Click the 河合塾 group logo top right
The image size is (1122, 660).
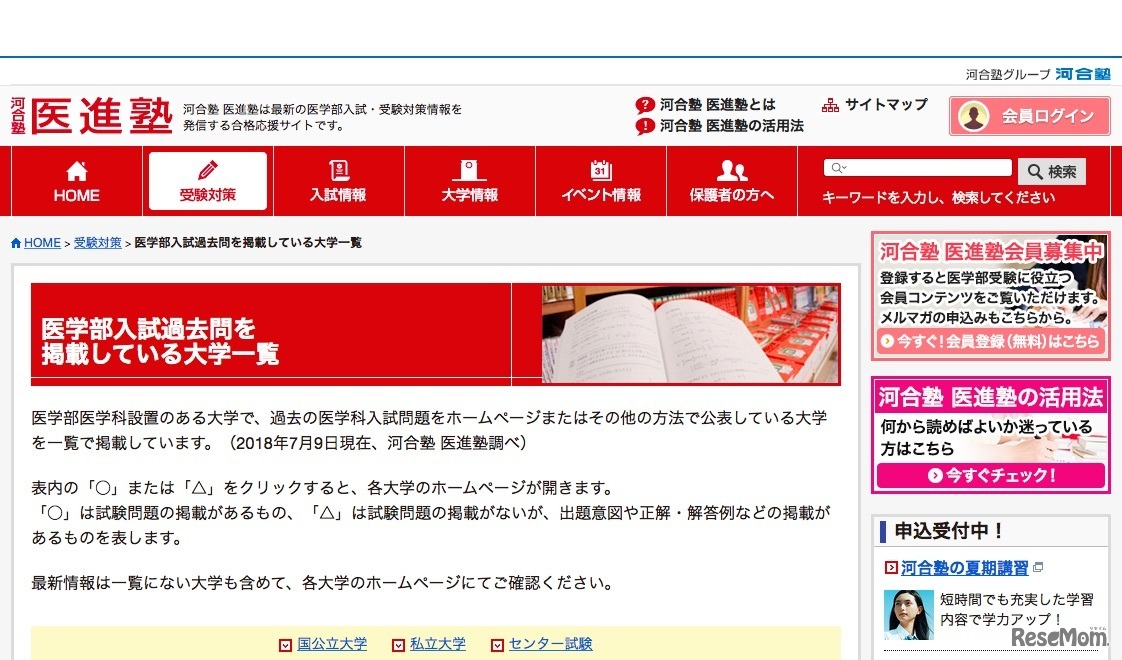pyautogui.click(x=1083, y=74)
